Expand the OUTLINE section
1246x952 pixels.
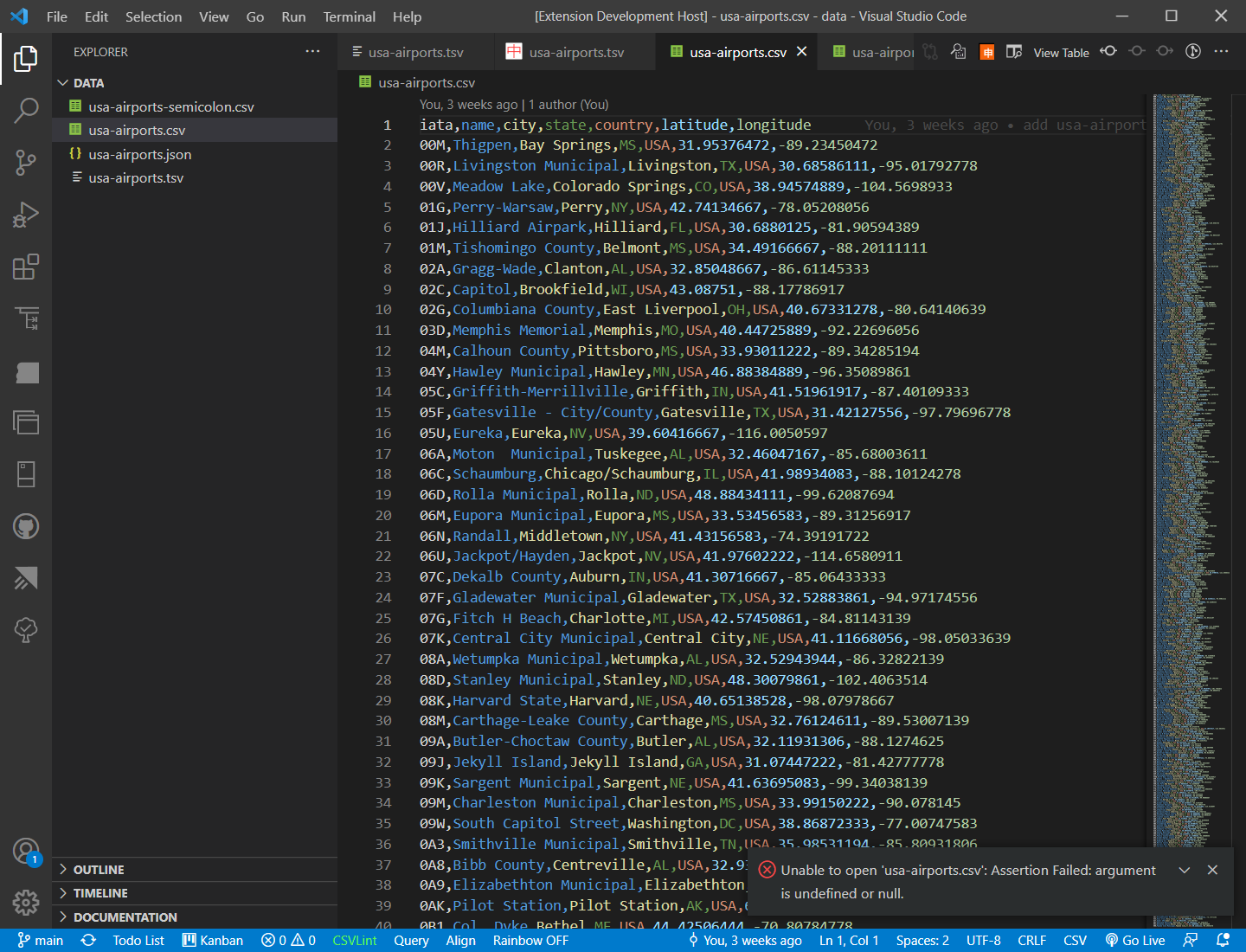(195, 870)
